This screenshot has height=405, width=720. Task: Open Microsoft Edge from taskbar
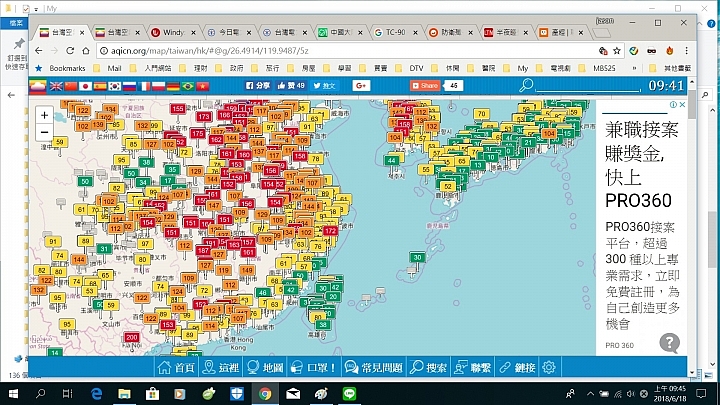point(96,394)
